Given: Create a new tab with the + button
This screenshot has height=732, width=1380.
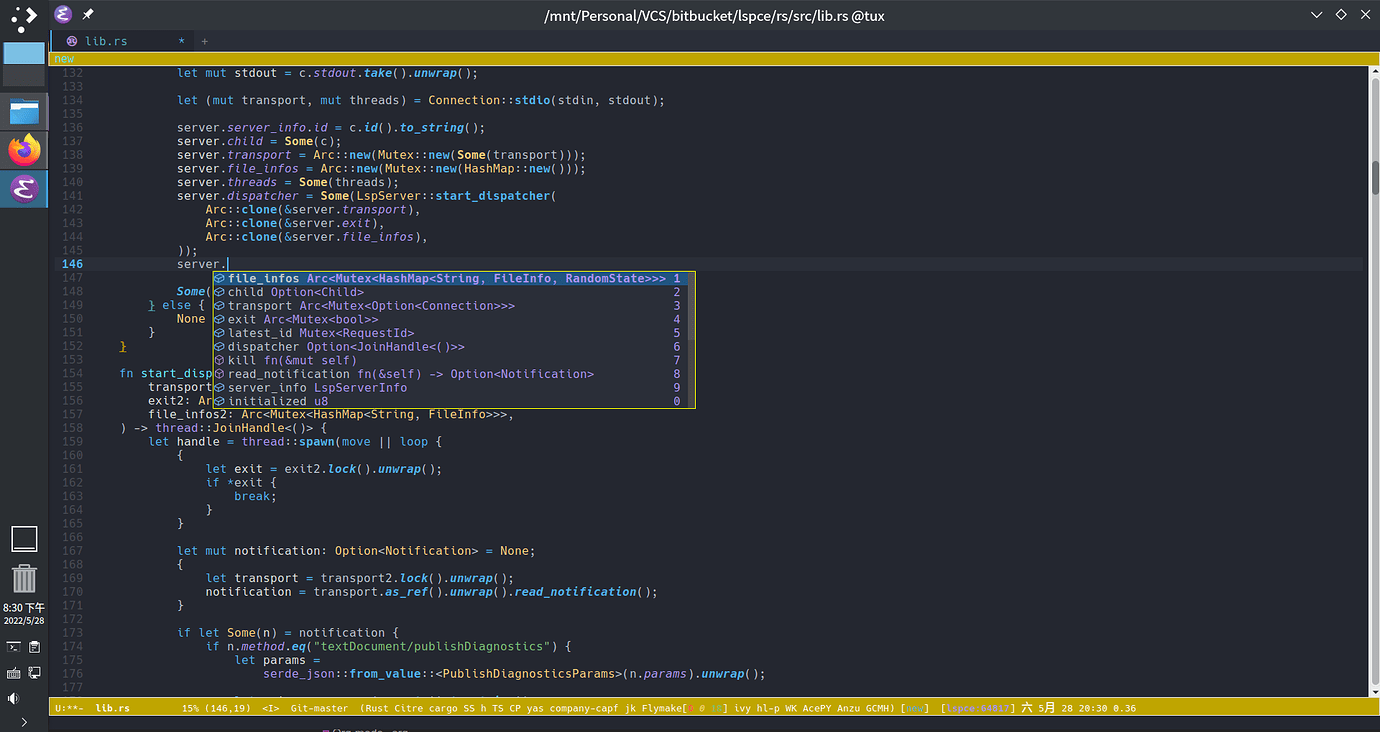Looking at the screenshot, I should pos(204,42).
